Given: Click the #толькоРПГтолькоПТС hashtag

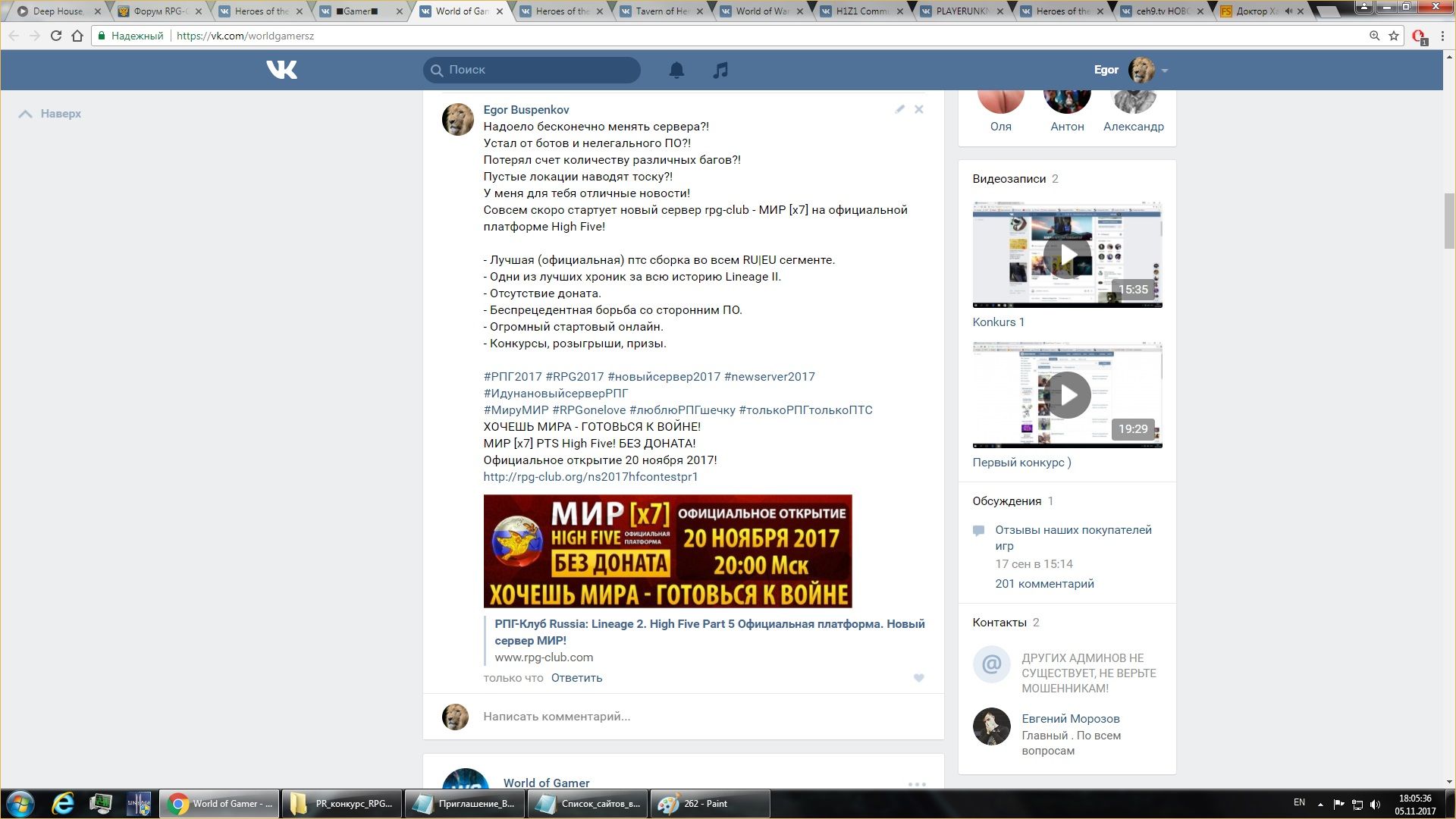Looking at the screenshot, I should (x=805, y=410).
